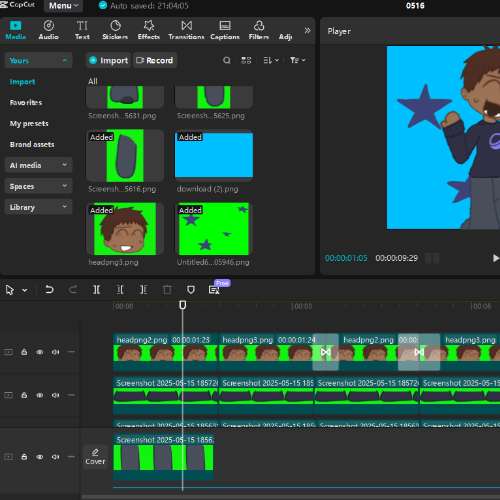This screenshot has width=500, height=500.
Task: Add a marker with shield icon
Action: [191, 290]
